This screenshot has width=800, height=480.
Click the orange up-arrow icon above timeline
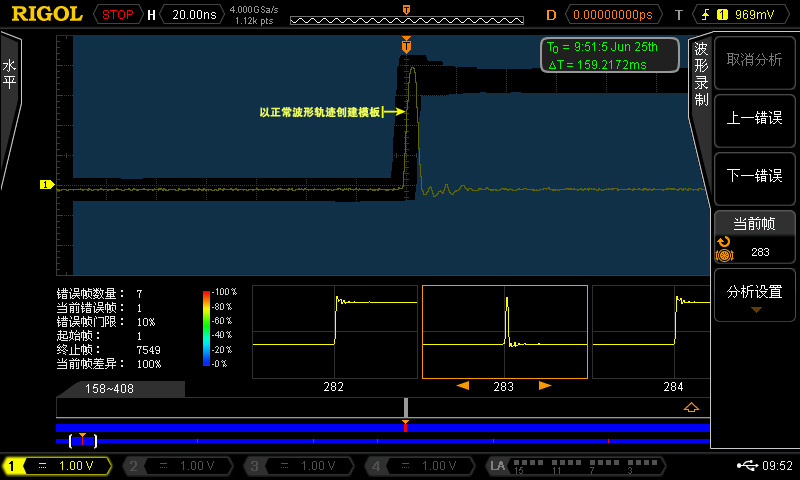(x=690, y=407)
